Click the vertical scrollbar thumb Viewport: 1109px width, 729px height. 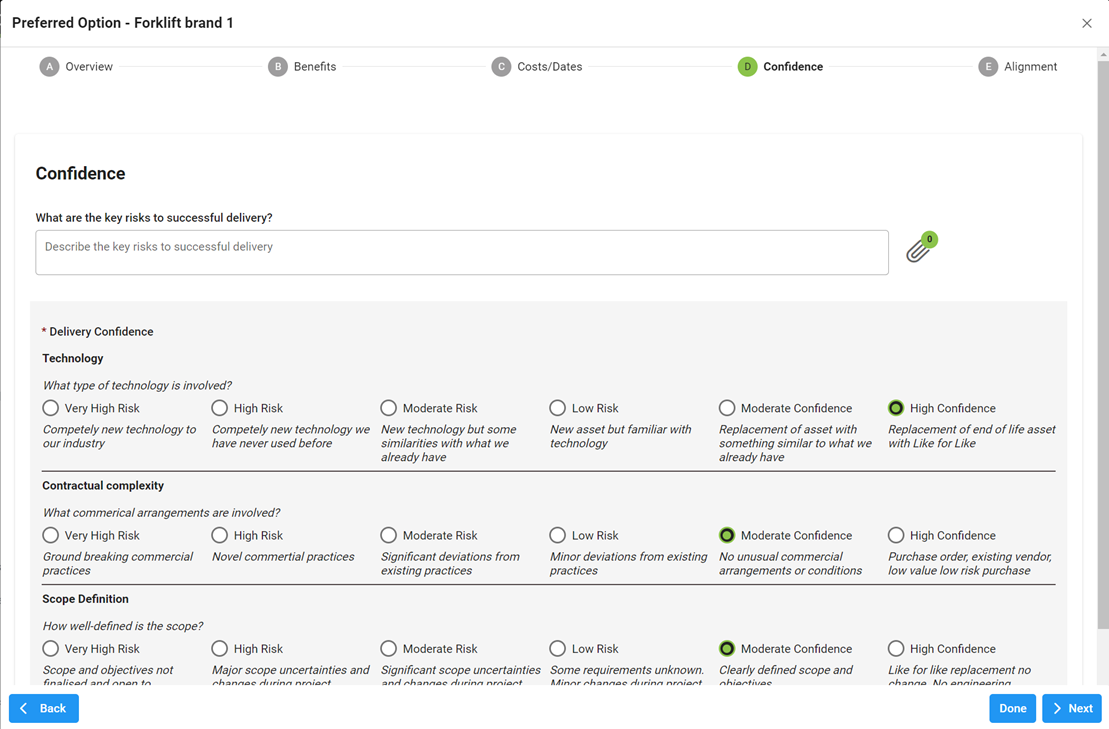pos(1103,344)
